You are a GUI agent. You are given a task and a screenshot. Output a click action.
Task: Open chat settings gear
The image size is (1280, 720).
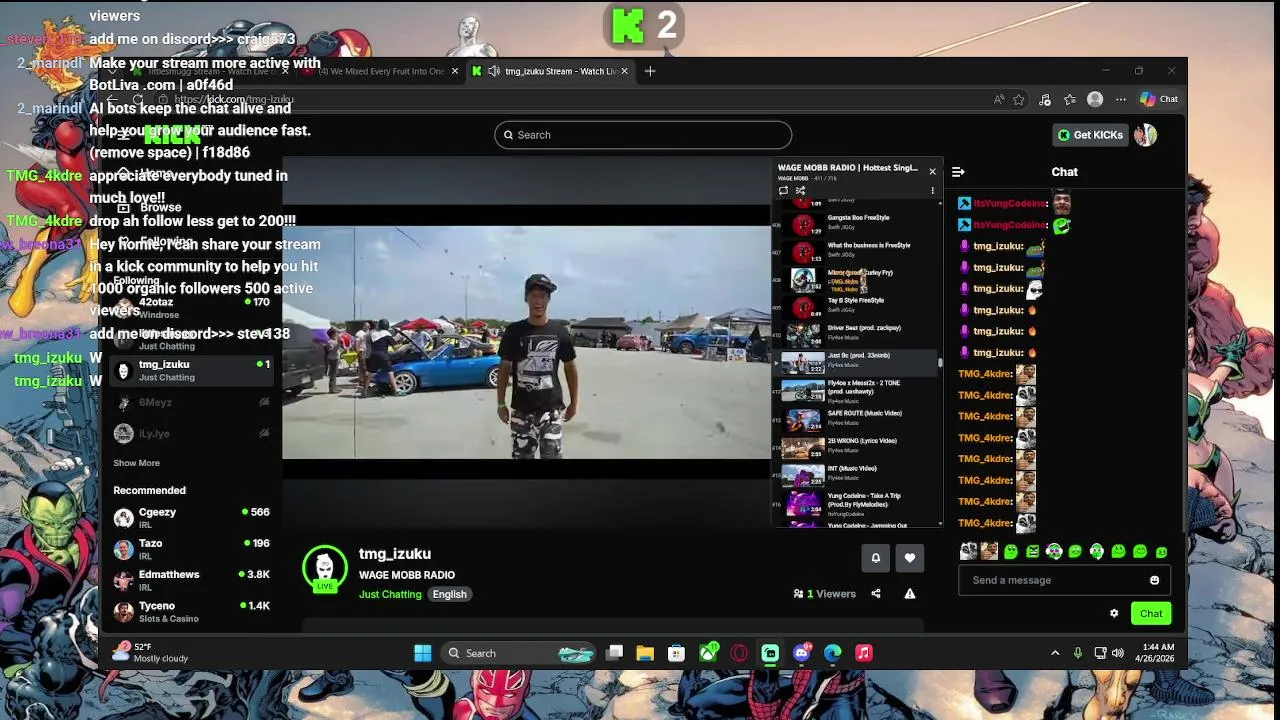coord(1114,614)
